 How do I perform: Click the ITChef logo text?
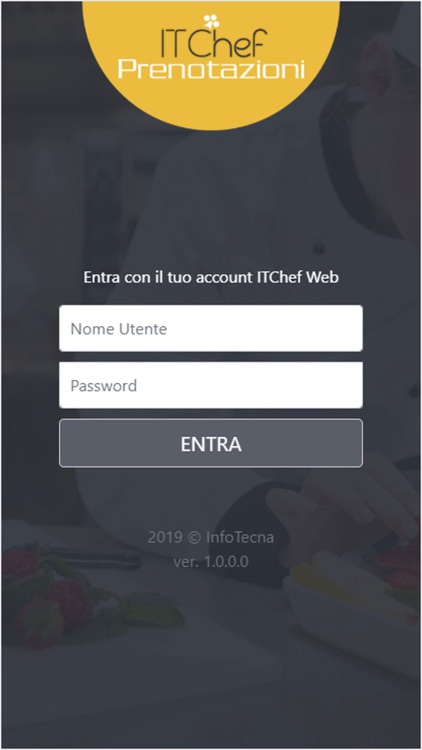(x=212, y=43)
